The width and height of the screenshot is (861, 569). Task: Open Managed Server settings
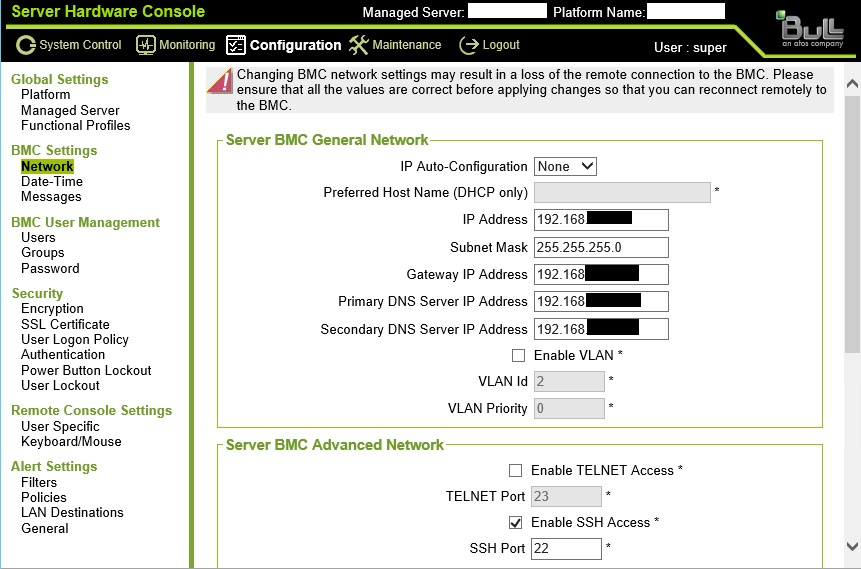70,110
